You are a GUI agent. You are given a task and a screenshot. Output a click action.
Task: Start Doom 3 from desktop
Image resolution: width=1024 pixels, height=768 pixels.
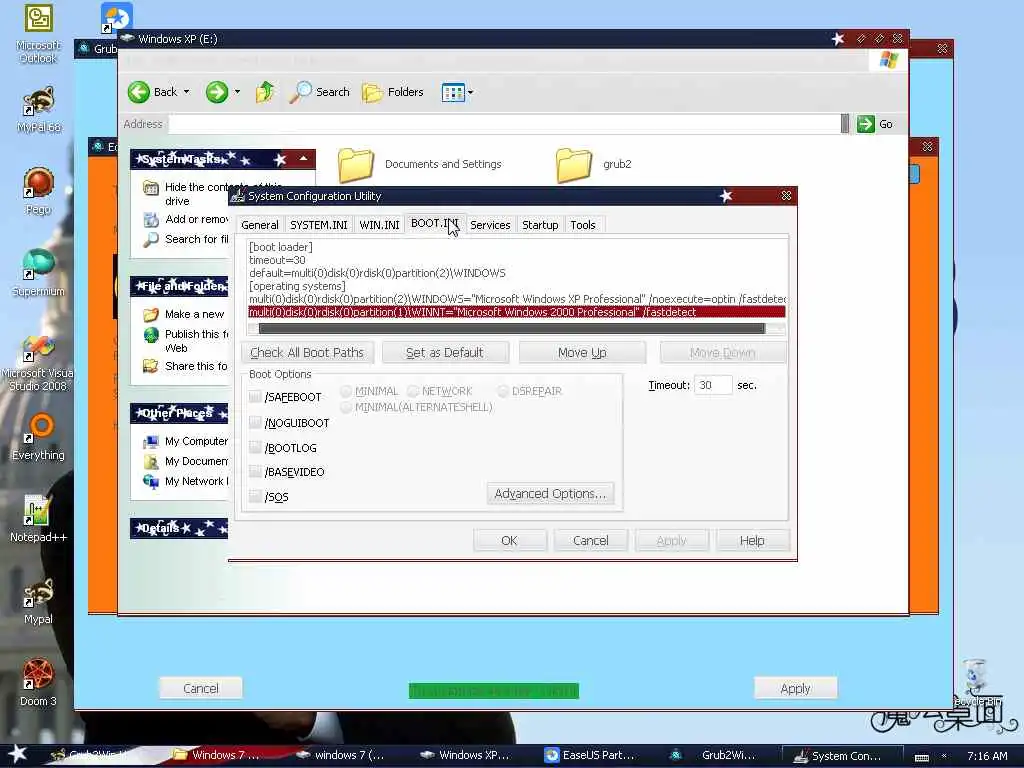click(x=39, y=683)
